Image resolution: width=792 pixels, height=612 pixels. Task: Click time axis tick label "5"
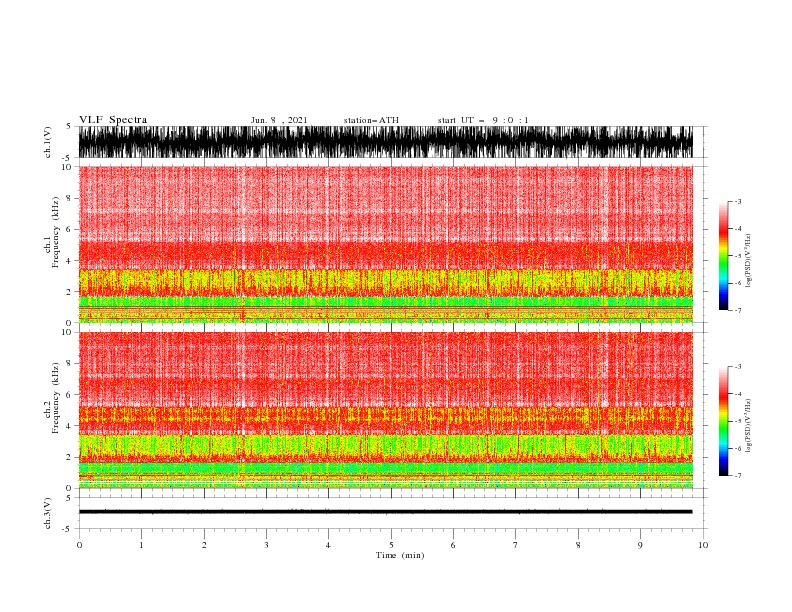click(x=391, y=545)
